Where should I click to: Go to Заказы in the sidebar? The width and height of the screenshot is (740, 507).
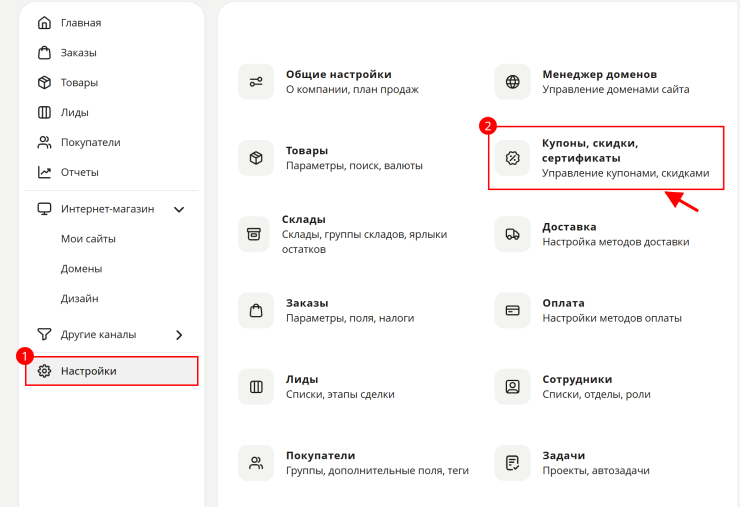pyautogui.click(x=78, y=52)
